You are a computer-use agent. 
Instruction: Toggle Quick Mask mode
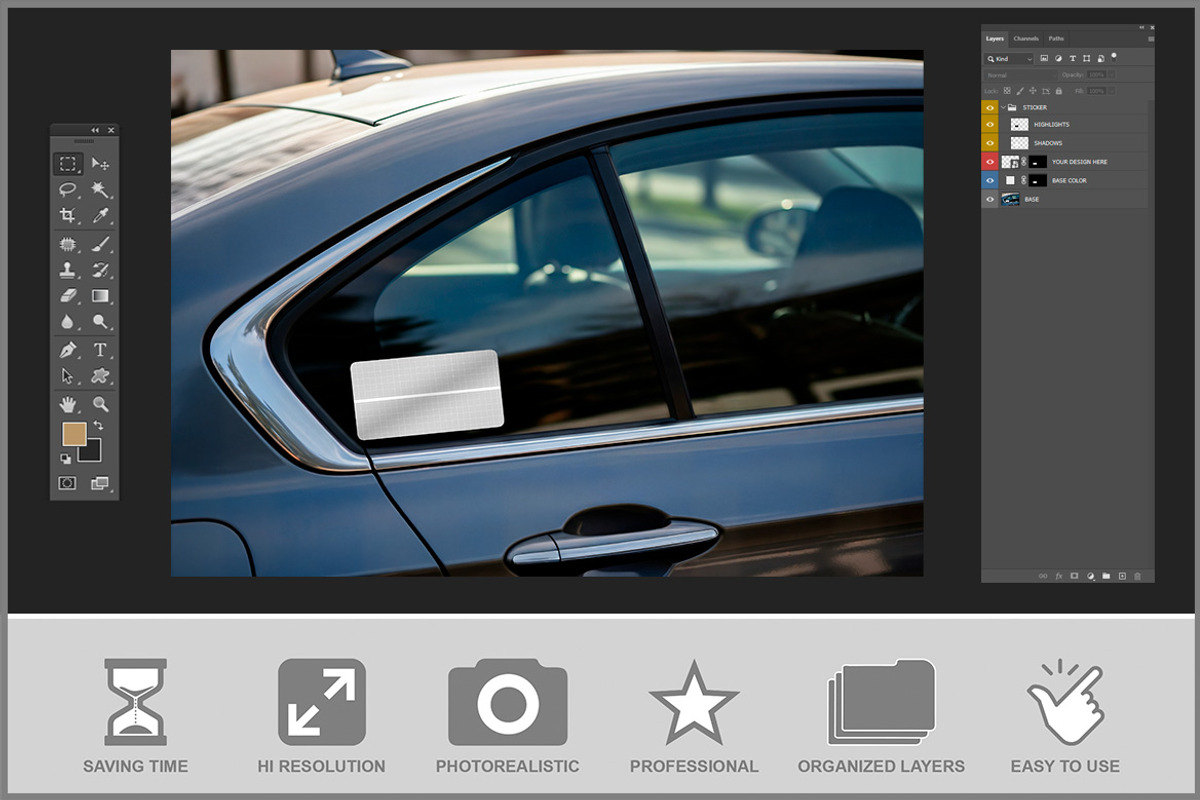click(67, 483)
